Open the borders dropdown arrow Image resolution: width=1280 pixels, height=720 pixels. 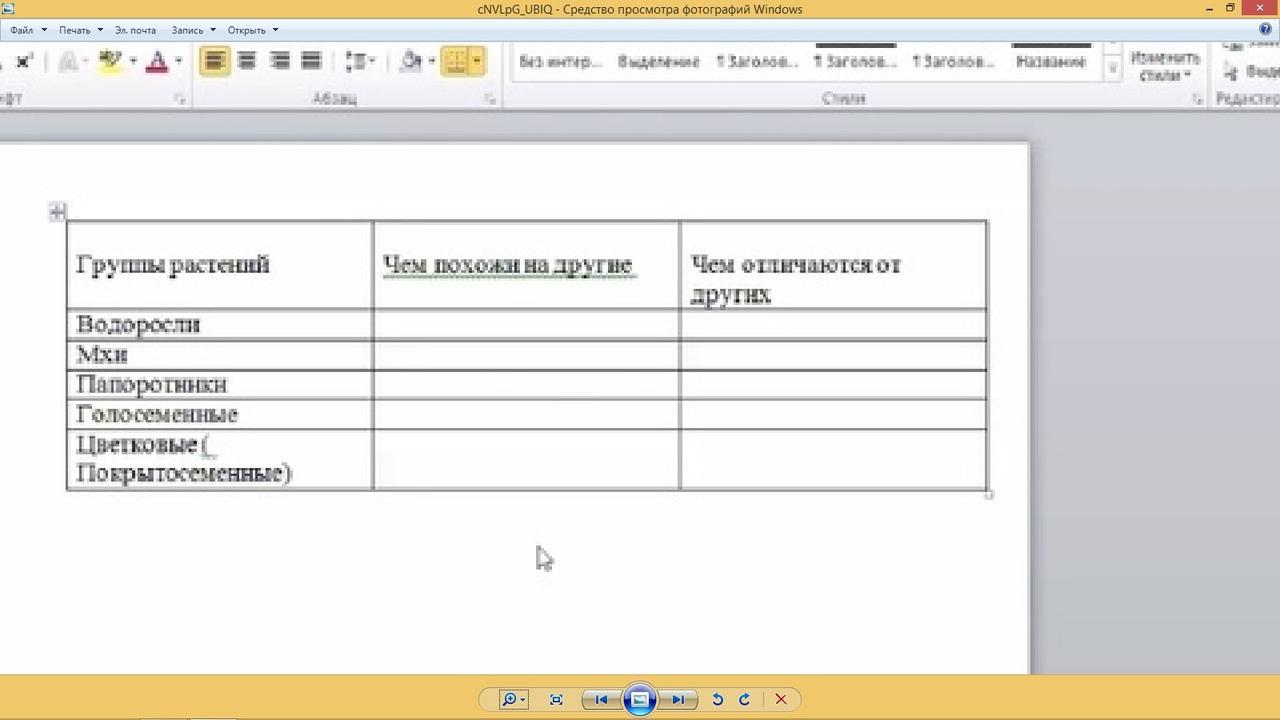tap(476, 61)
